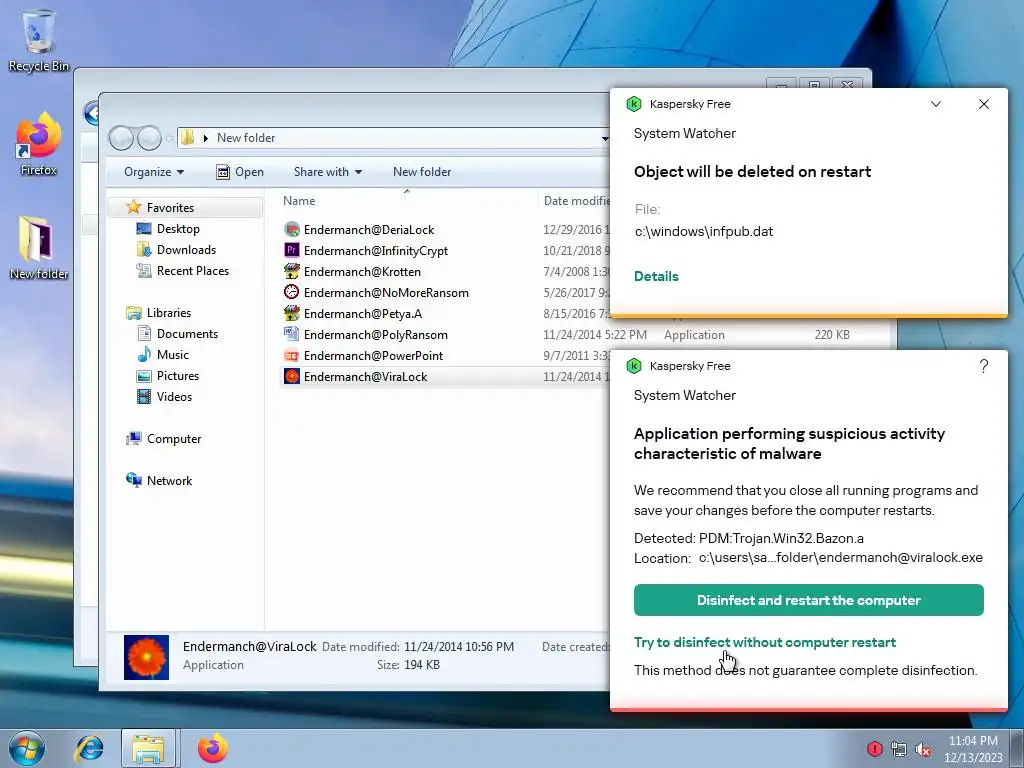This screenshot has height=768, width=1024.
Task: Open the Windows Start menu orb
Action: tap(27, 748)
